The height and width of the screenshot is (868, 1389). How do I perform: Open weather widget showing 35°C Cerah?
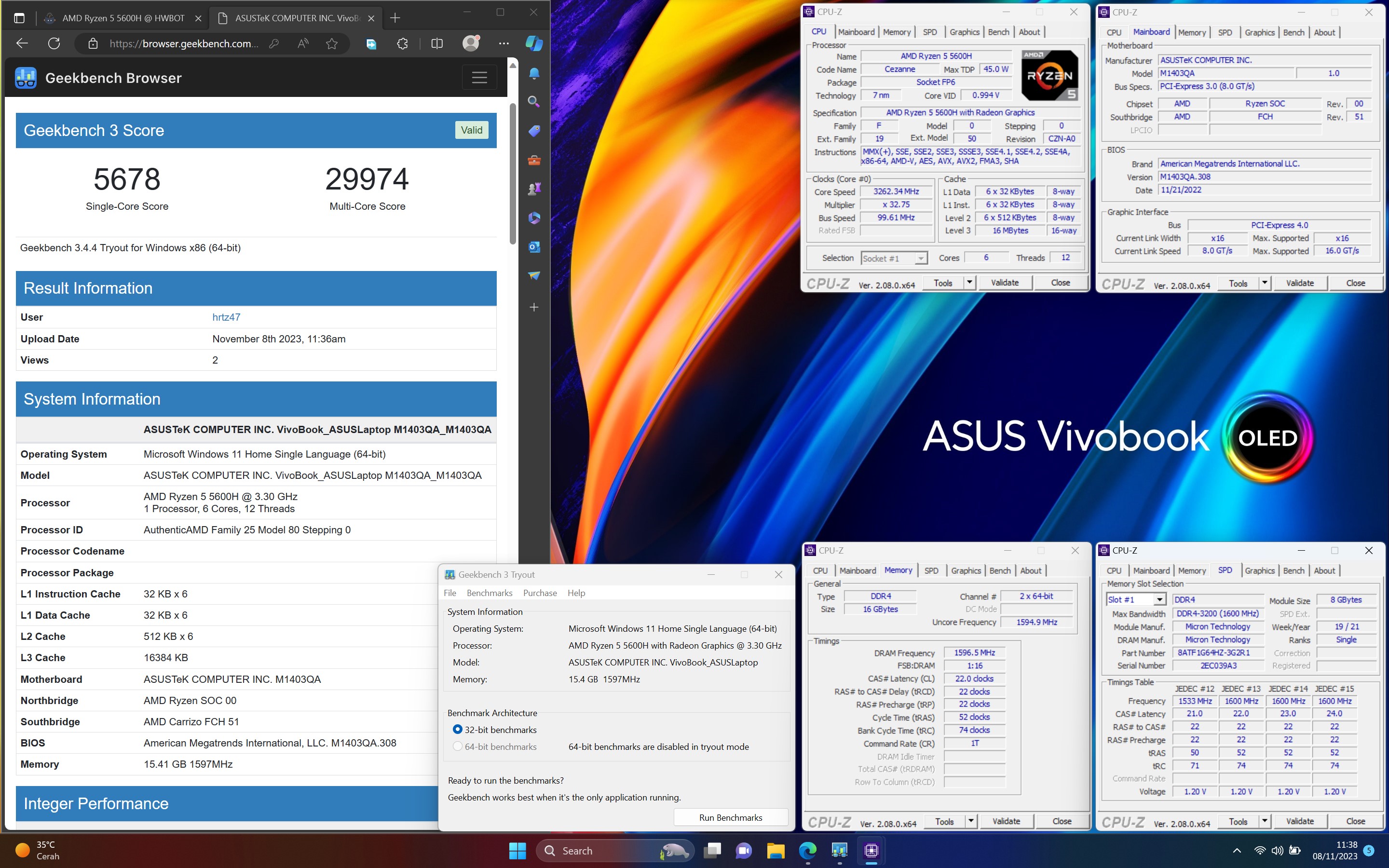pyautogui.click(x=38, y=850)
